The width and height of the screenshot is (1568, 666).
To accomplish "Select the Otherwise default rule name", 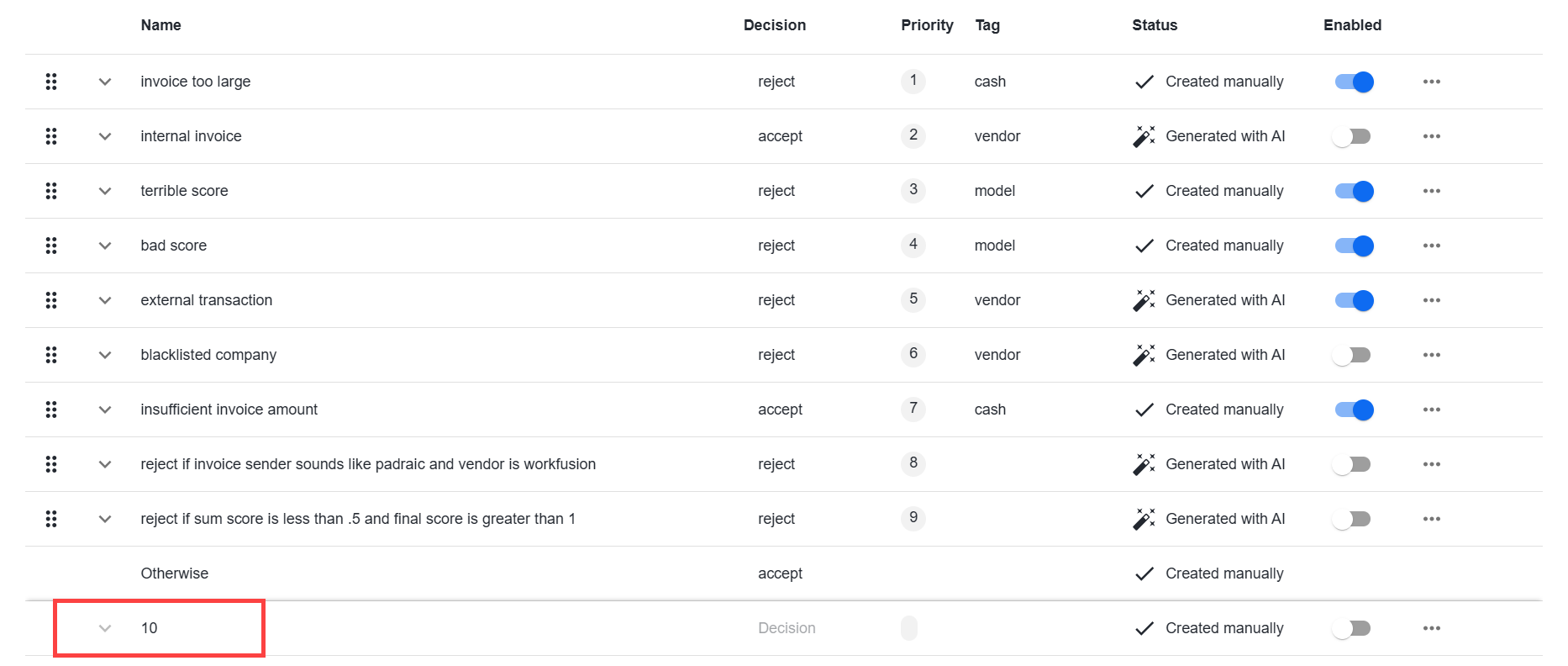I will click(x=175, y=573).
